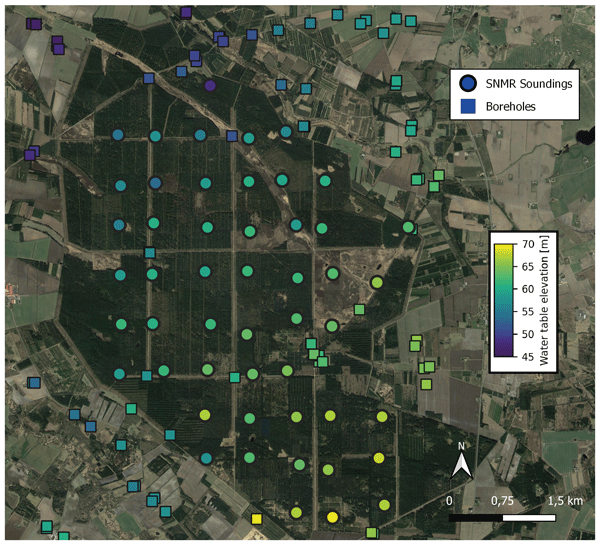
Task: Click the purple SNMR sounding circle near top
Action: click(210, 86)
